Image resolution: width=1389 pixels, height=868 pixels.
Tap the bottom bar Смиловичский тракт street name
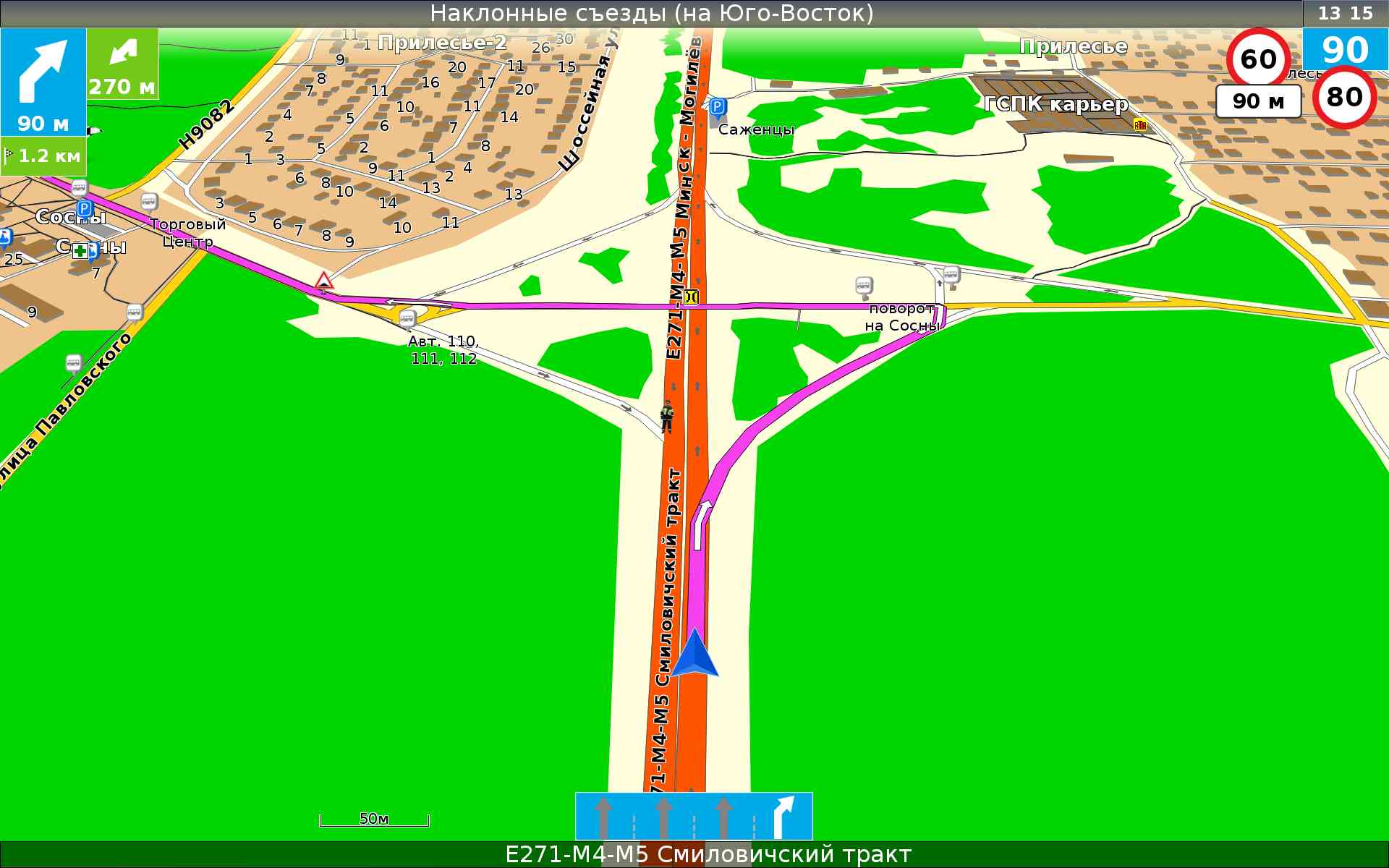click(x=708, y=854)
